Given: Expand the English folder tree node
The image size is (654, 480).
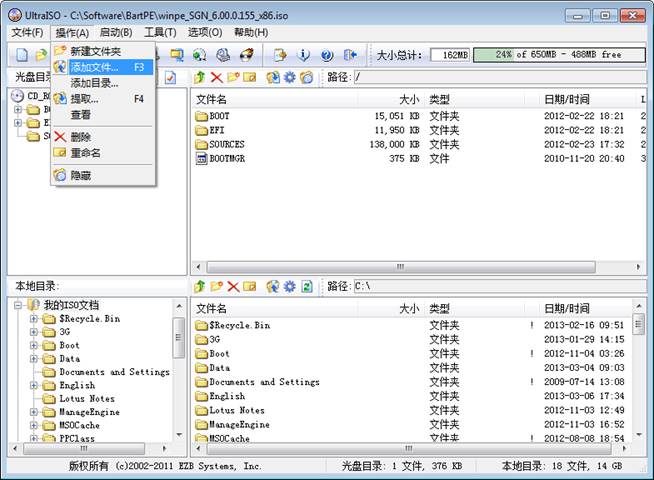Looking at the screenshot, I should (x=34, y=385).
